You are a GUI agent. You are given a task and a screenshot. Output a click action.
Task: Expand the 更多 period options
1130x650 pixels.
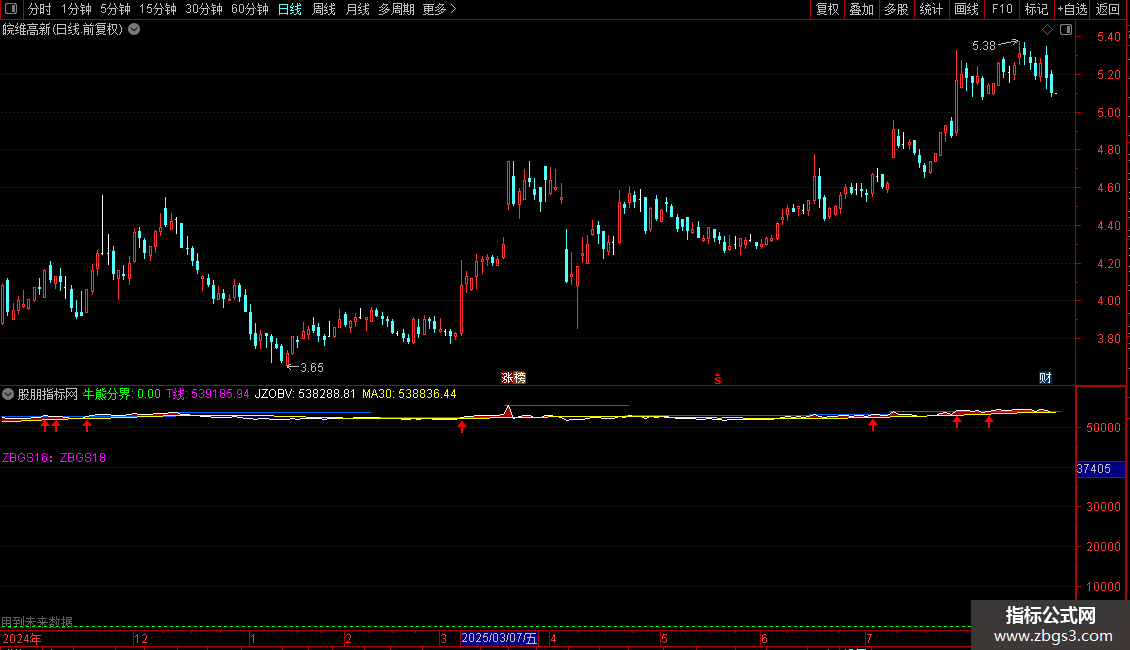pyautogui.click(x=439, y=9)
